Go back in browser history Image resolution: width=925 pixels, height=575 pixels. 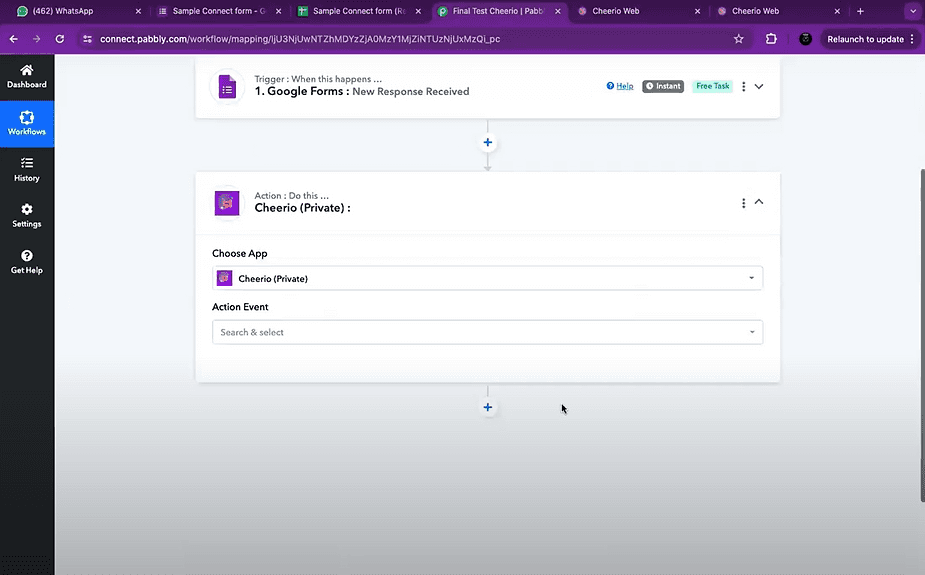[x=14, y=39]
